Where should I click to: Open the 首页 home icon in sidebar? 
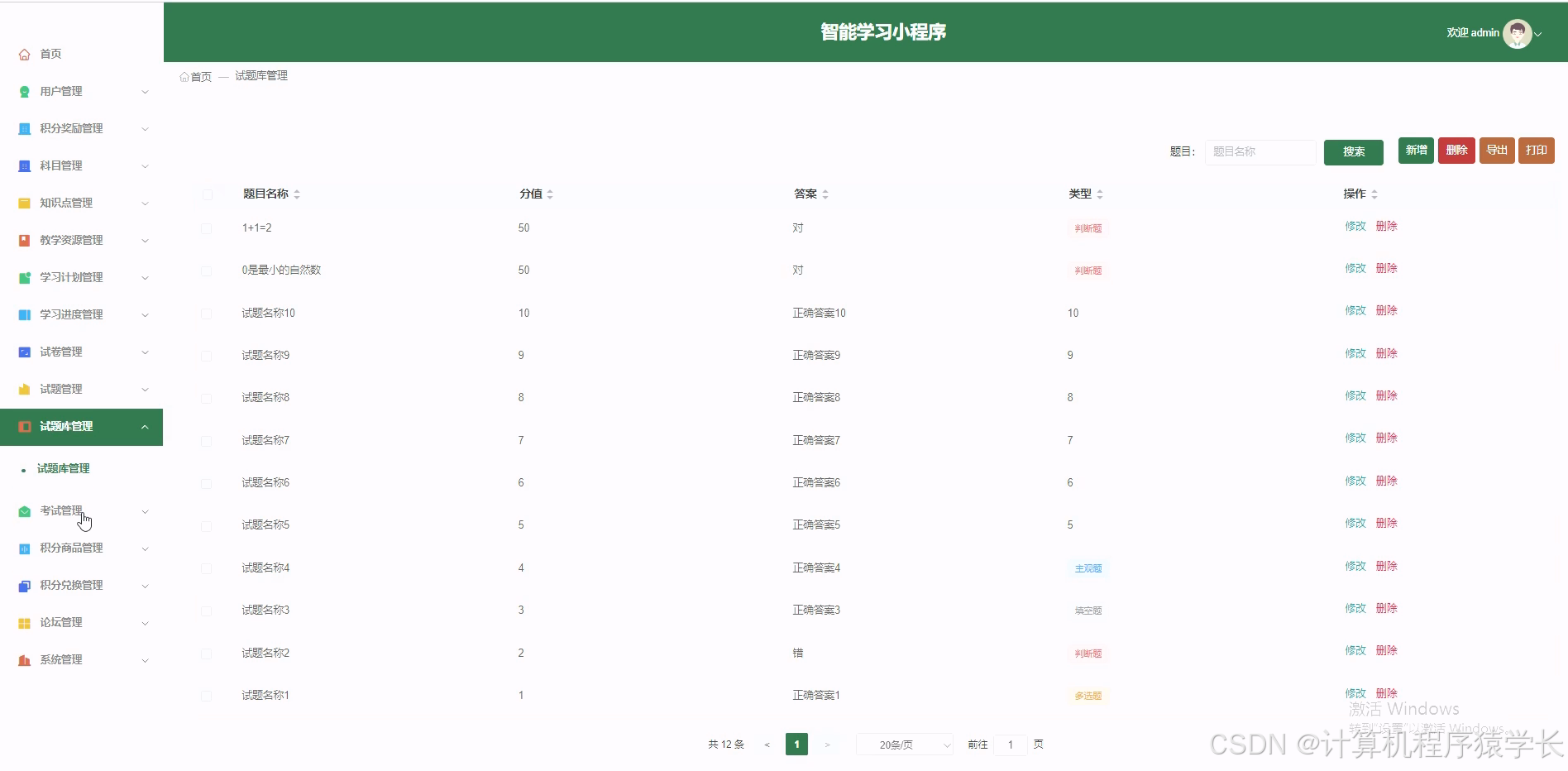tap(24, 53)
